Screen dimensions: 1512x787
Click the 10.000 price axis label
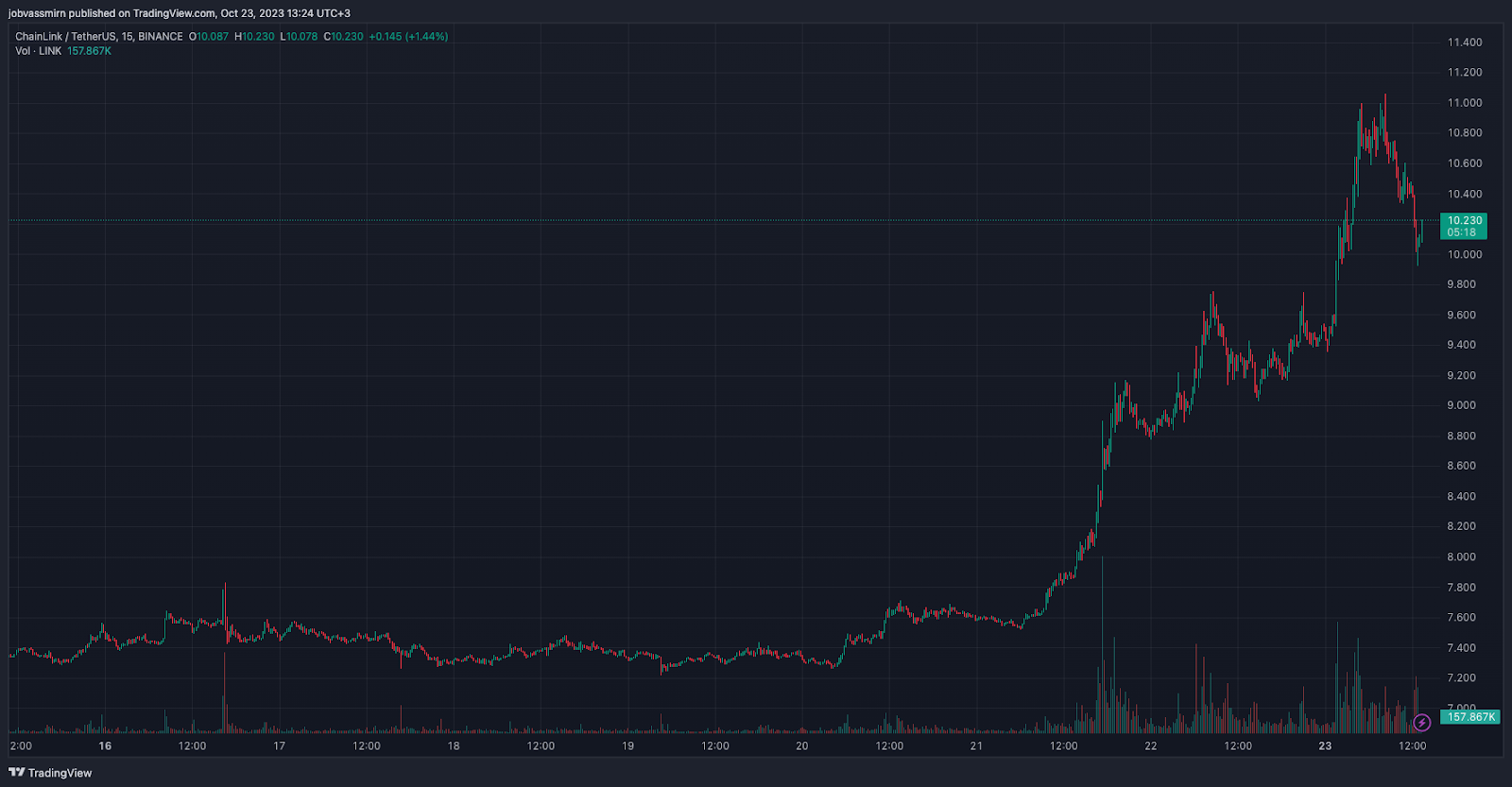[x=1465, y=254]
